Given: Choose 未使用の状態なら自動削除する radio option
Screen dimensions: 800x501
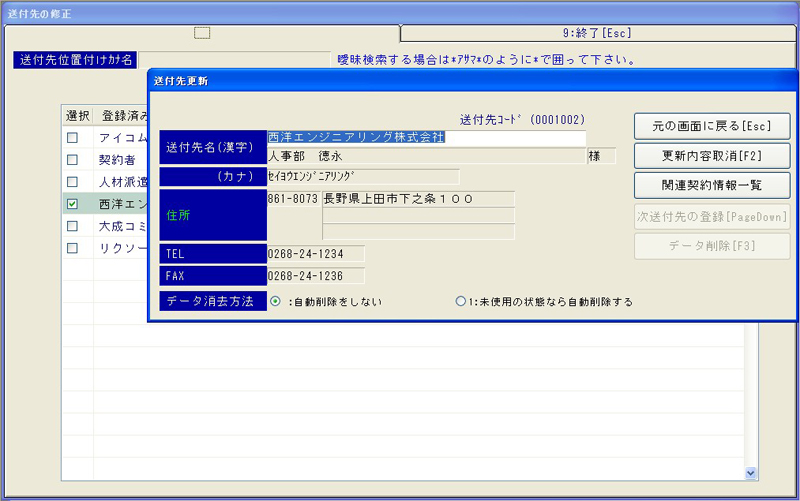Looking at the screenshot, I should click(x=461, y=301).
